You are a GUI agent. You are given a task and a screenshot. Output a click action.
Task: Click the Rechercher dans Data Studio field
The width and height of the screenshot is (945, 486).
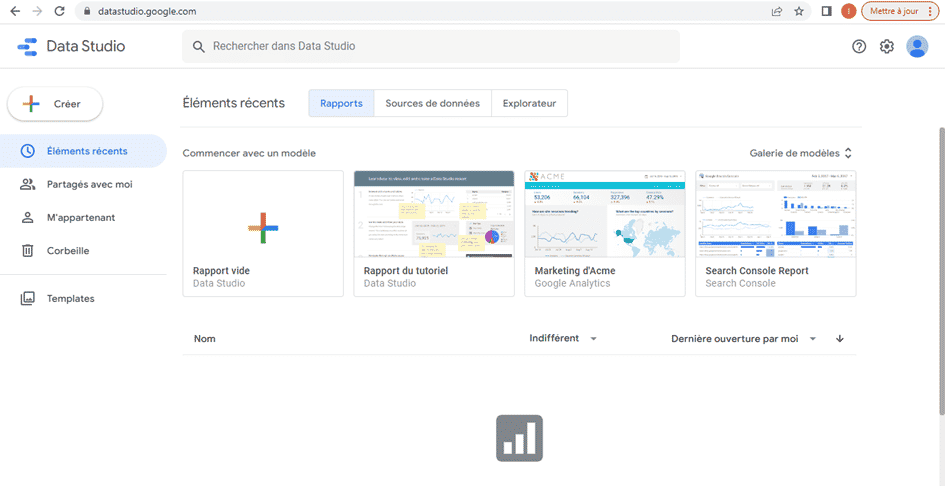tap(430, 47)
